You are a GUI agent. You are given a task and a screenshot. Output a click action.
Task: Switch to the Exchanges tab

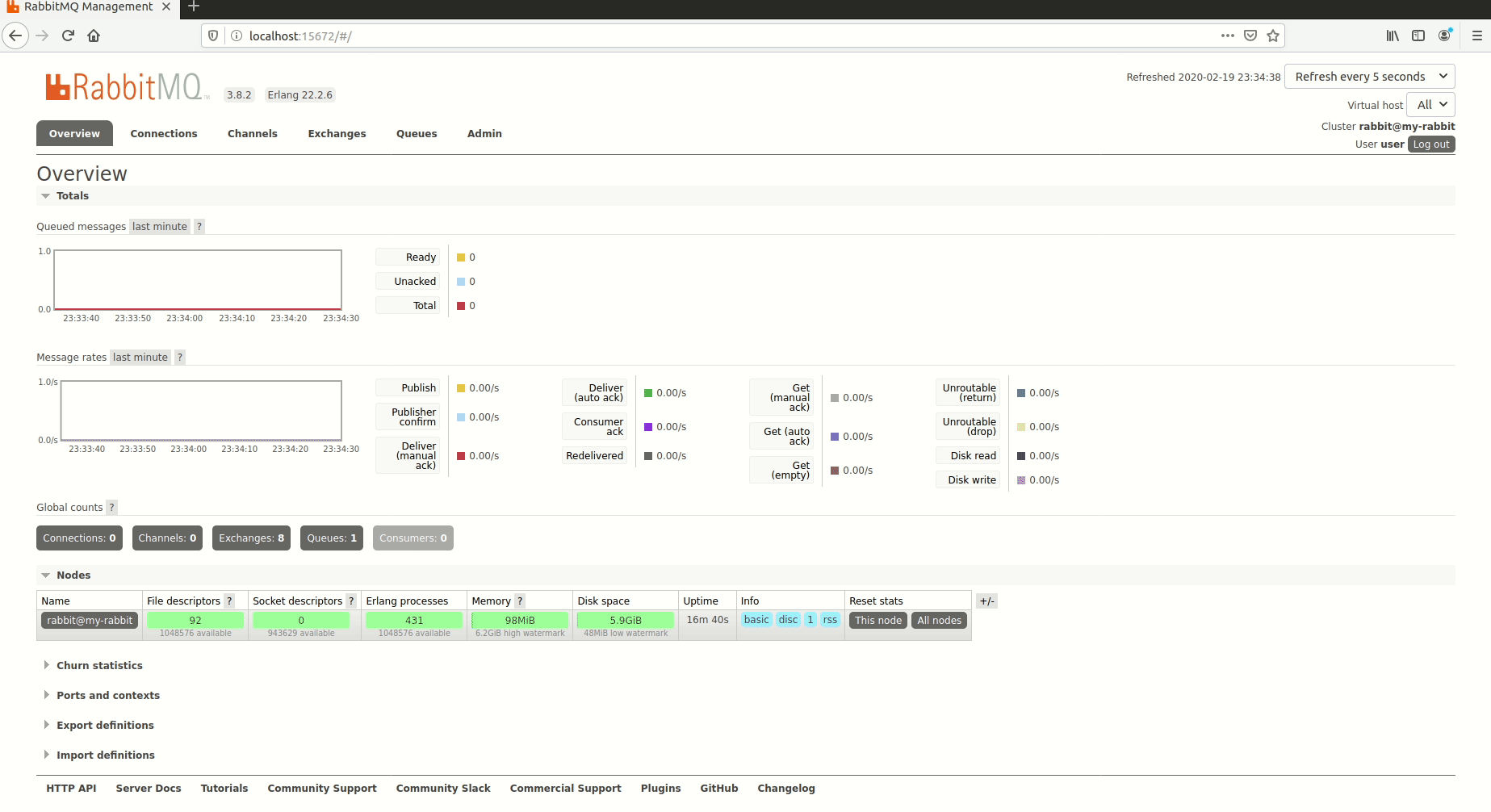[337, 134]
